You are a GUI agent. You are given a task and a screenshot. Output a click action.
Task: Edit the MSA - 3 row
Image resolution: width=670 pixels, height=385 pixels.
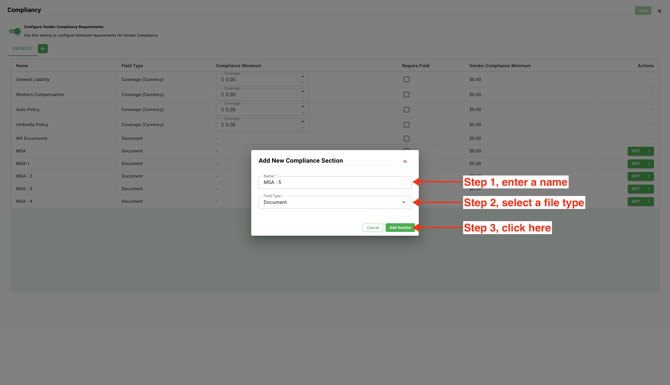(x=636, y=188)
